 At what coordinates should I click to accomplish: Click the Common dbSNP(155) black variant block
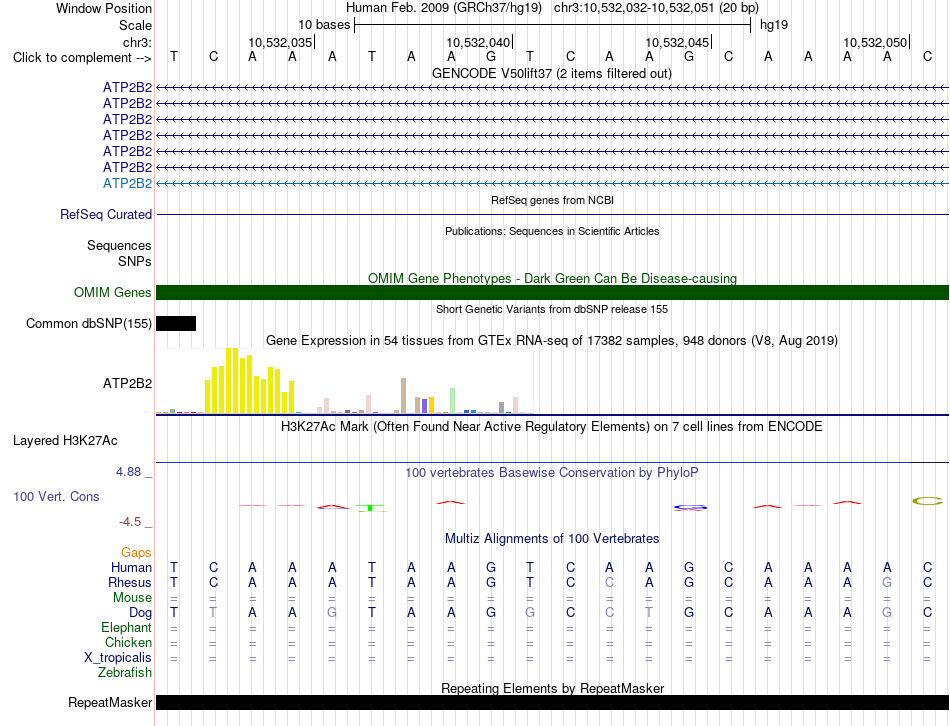click(x=176, y=323)
